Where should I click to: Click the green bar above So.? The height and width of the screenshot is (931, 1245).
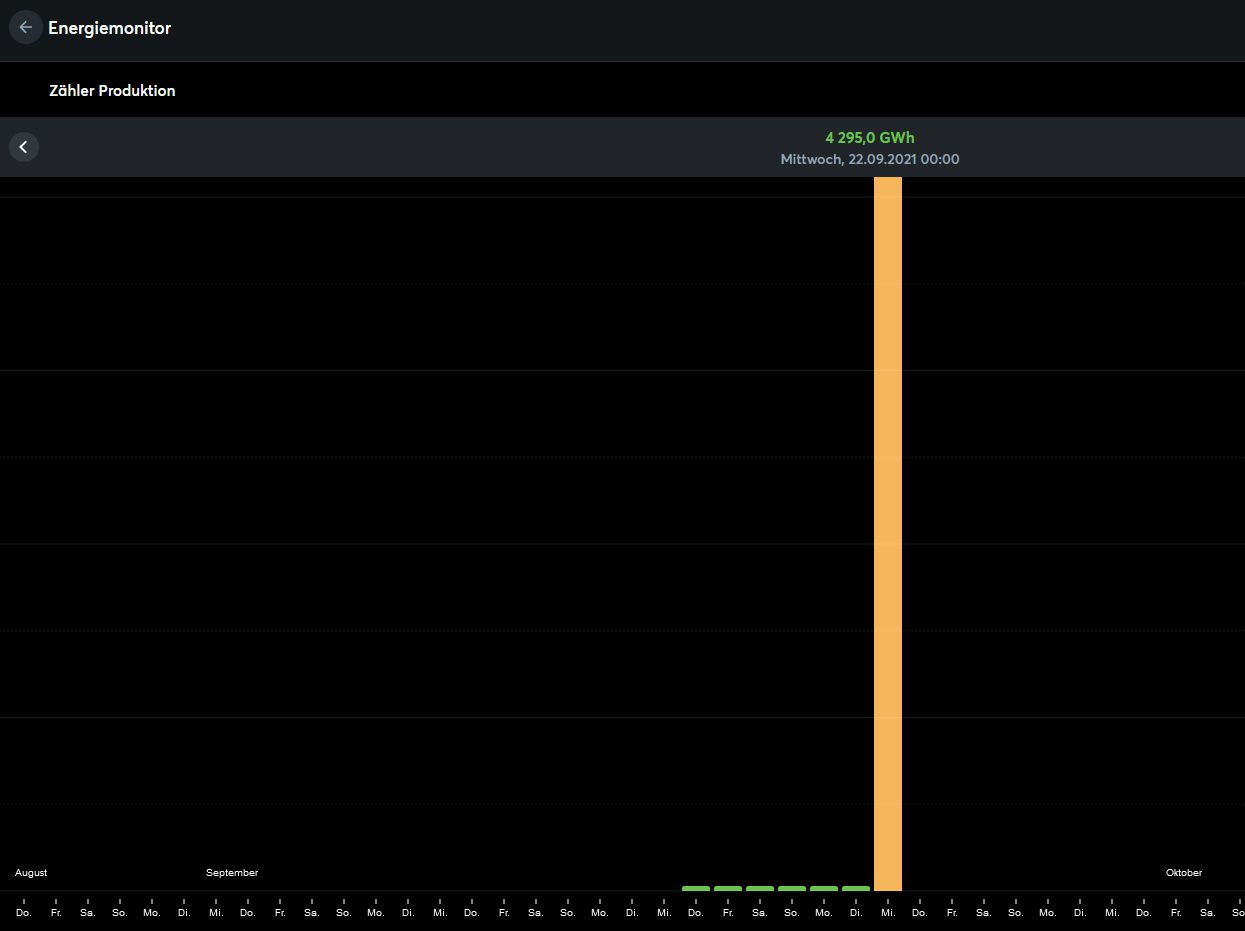pos(792,888)
